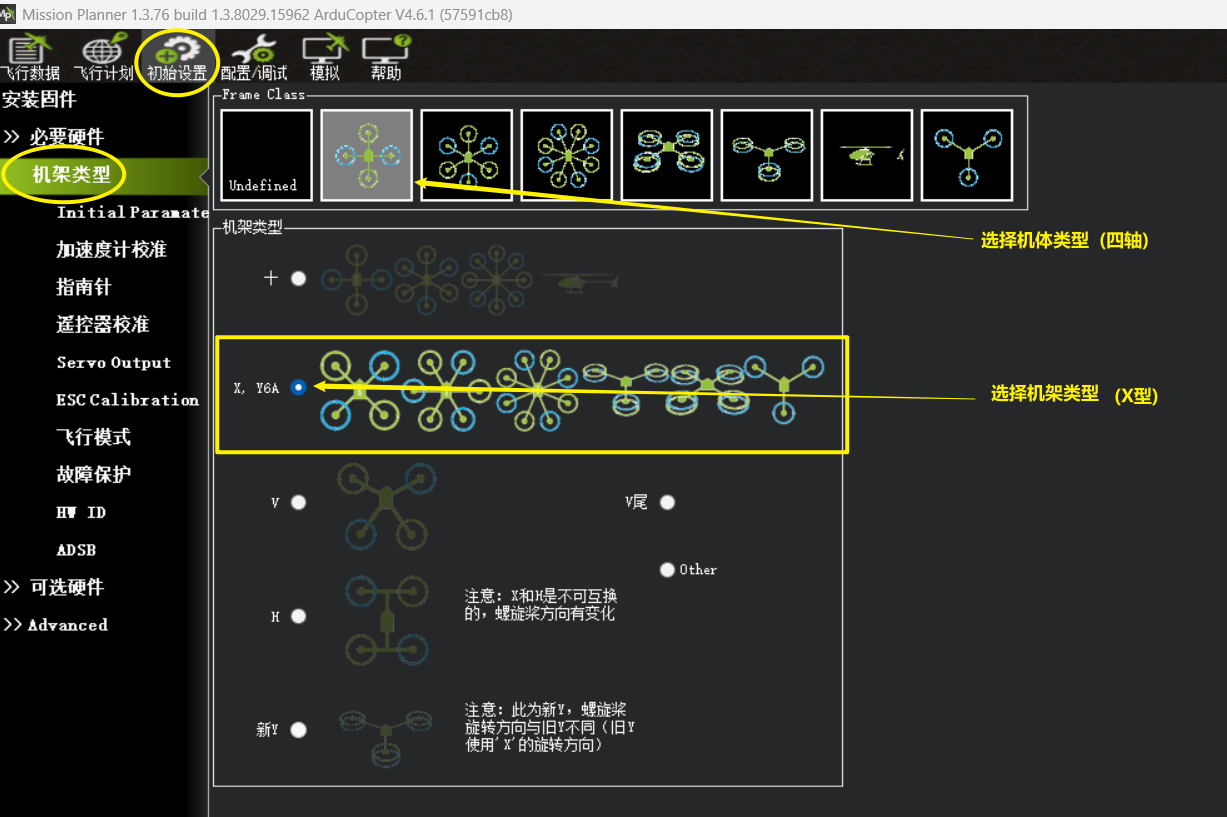Click the 帮助 (Help) icon
1227x817 pixels.
pos(386,57)
